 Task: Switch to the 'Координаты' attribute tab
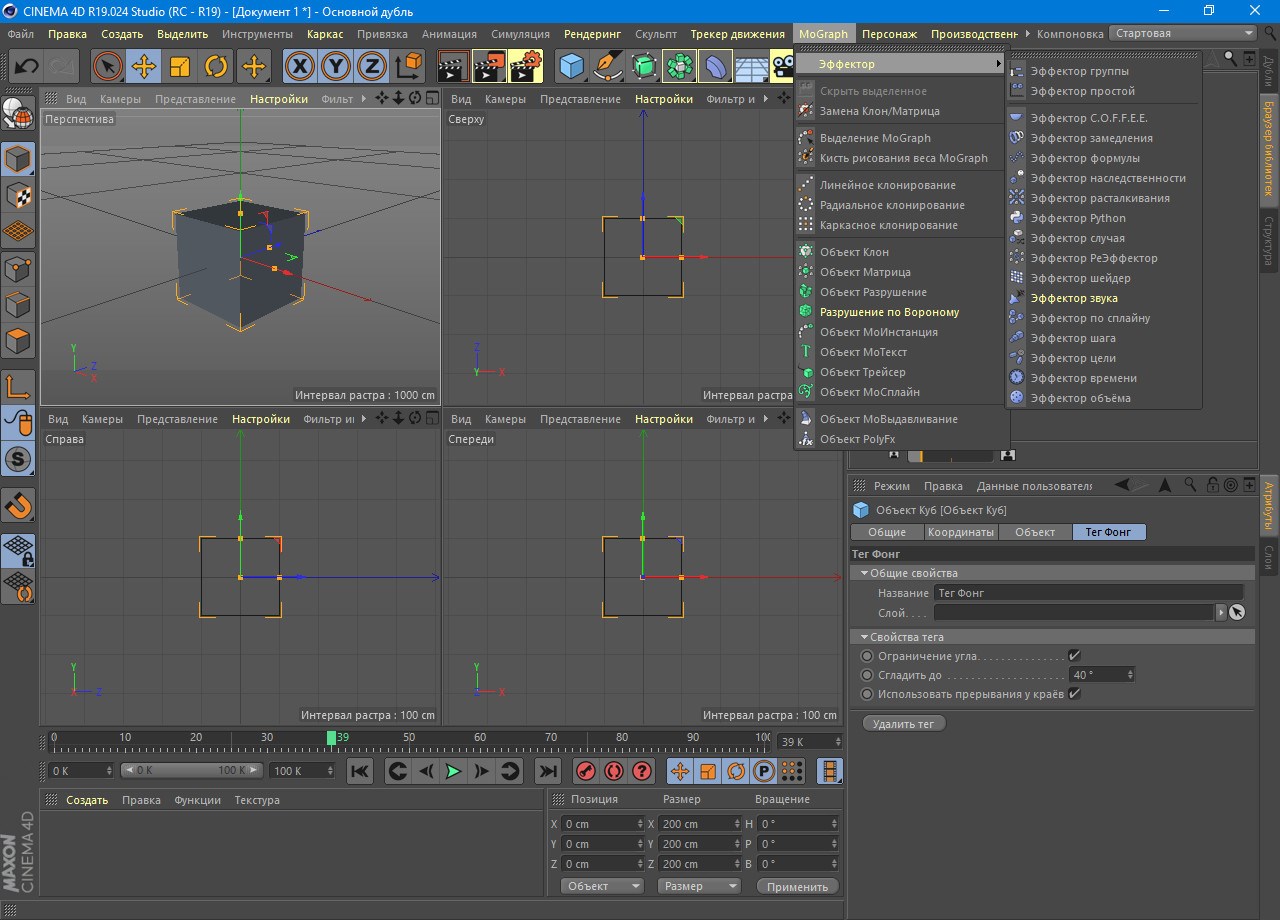click(960, 532)
